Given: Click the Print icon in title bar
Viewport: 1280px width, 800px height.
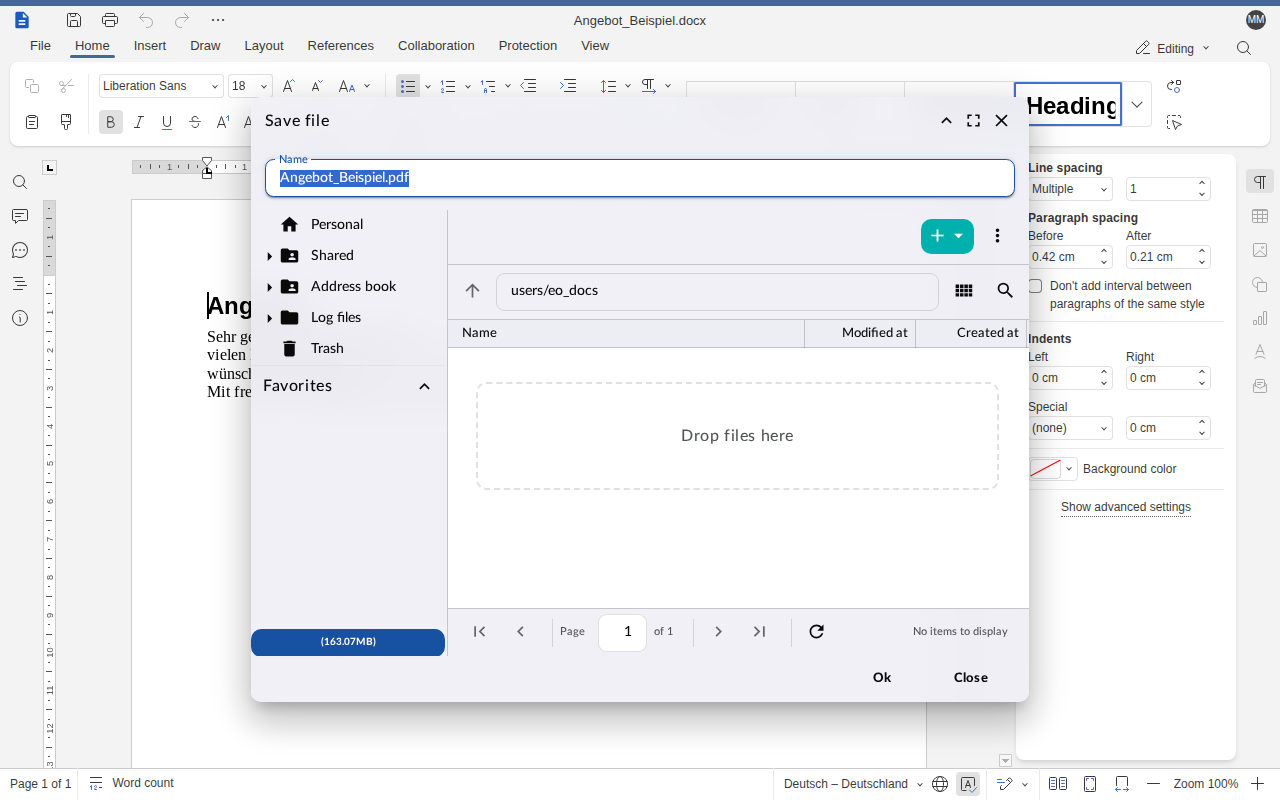Looking at the screenshot, I should pos(110,20).
